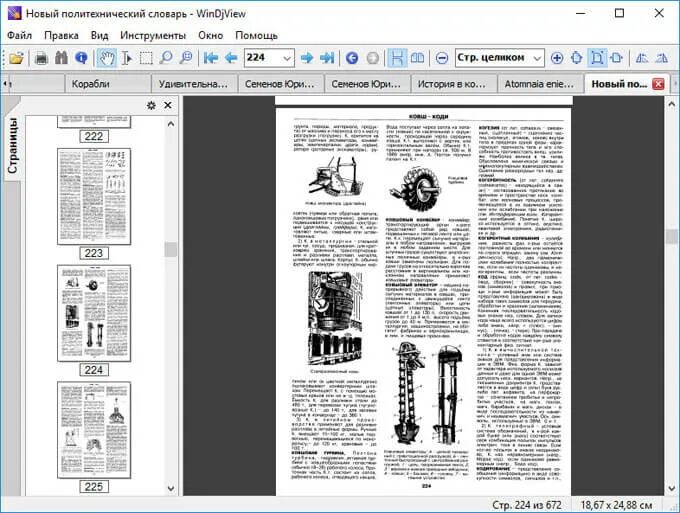Viewport: 680px width, 513px height.
Task: Open the Окно menu
Action: point(210,36)
